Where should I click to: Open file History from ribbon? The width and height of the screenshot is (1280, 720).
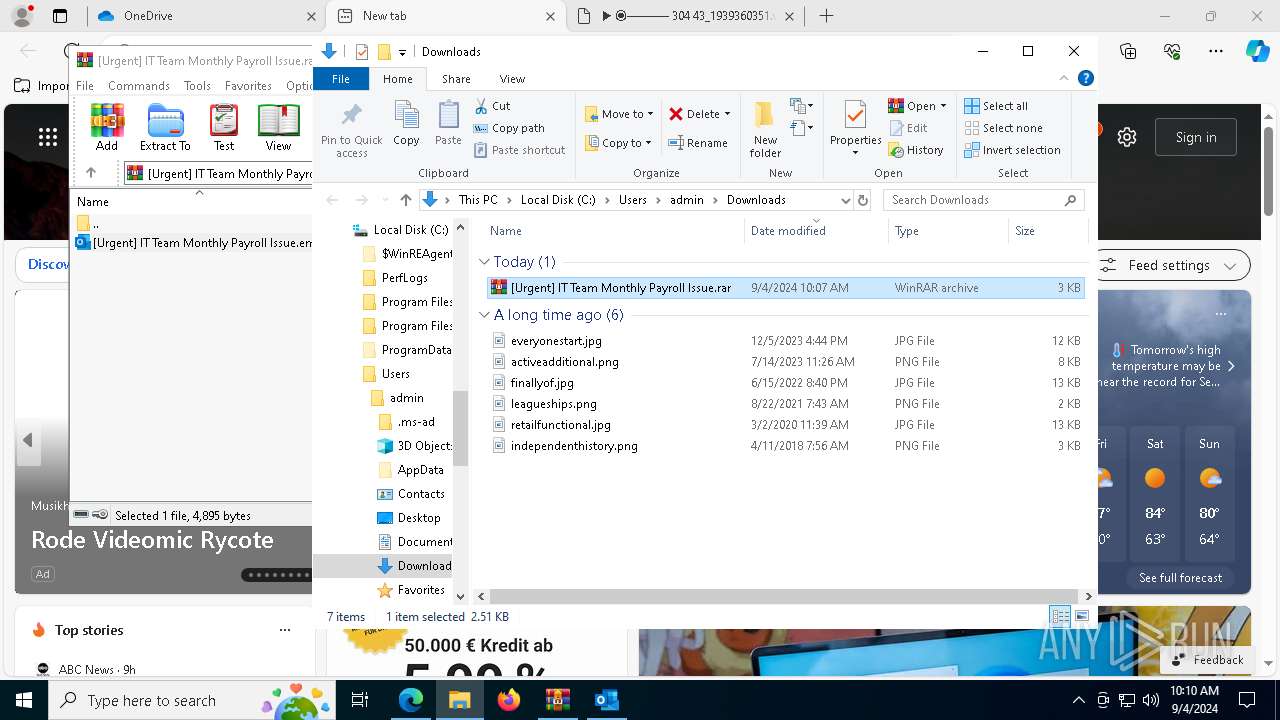(x=915, y=150)
